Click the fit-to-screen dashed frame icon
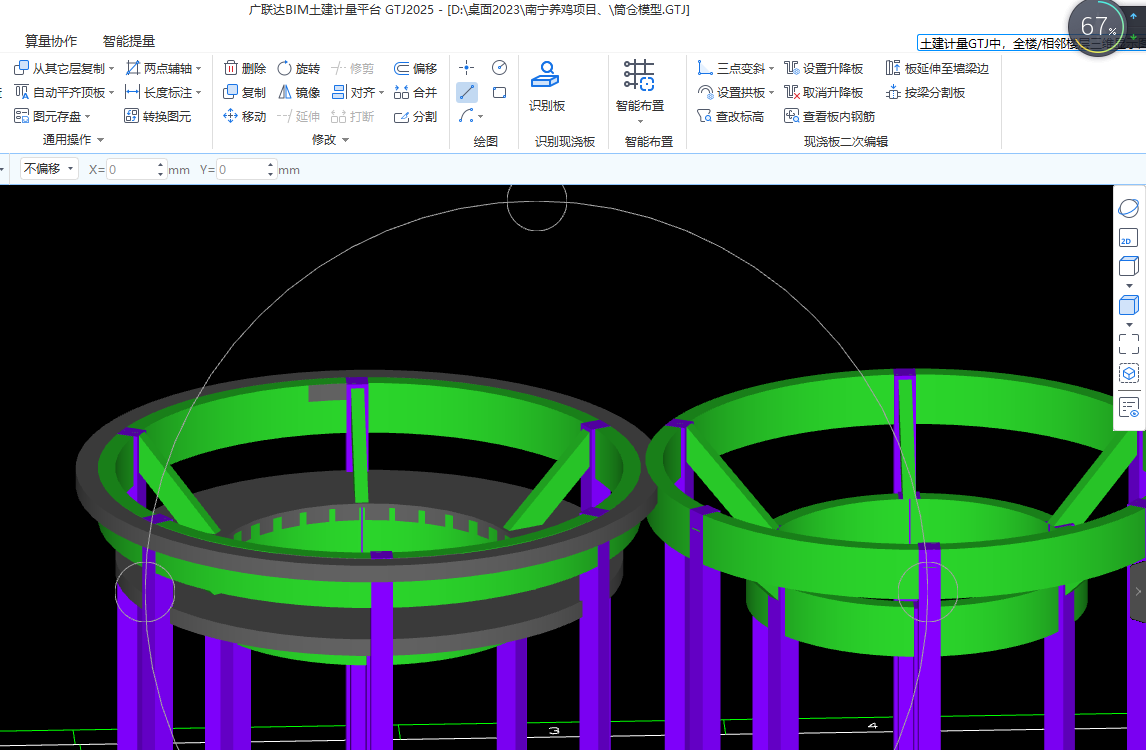 click(x=1128, y=344)
